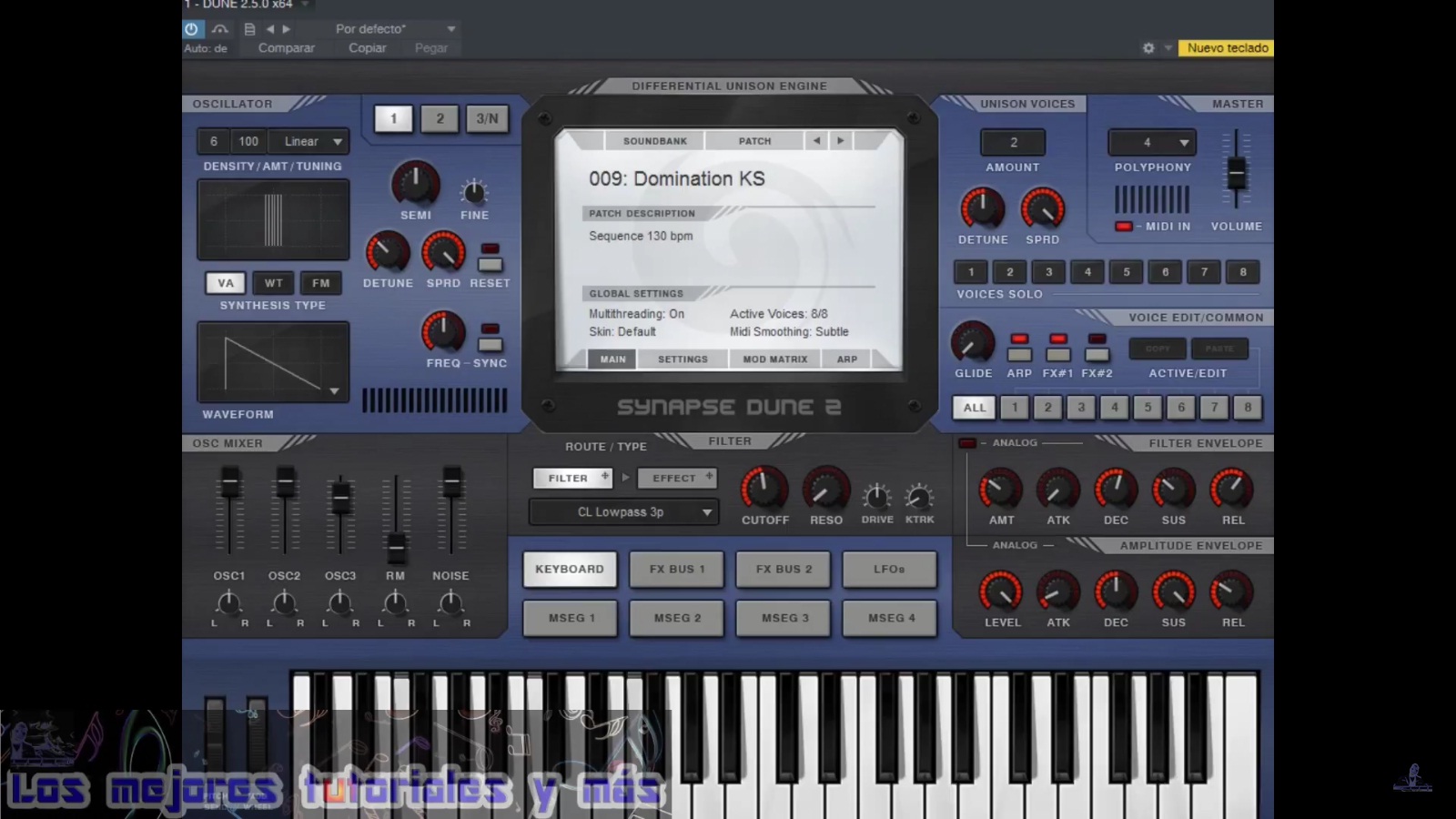Select WT synthesis type
This screenshot has height=819, width=1456.
(274, 283)
